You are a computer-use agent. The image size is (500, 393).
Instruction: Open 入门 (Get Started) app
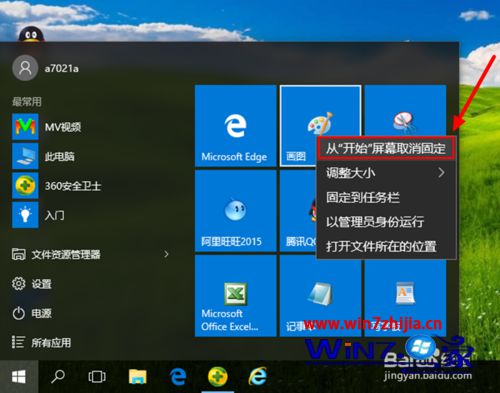[x=38, y=215]
